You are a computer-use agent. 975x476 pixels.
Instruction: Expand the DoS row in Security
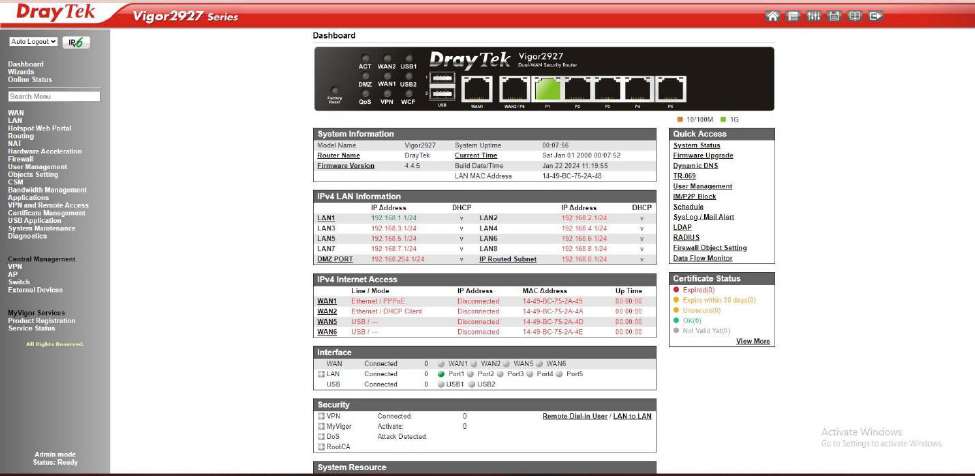tap(321, 437)
